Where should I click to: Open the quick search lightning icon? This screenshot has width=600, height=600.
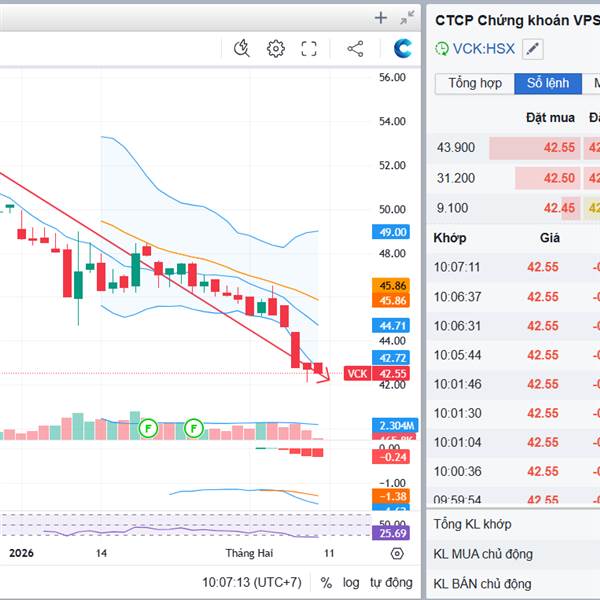(241, 48)
